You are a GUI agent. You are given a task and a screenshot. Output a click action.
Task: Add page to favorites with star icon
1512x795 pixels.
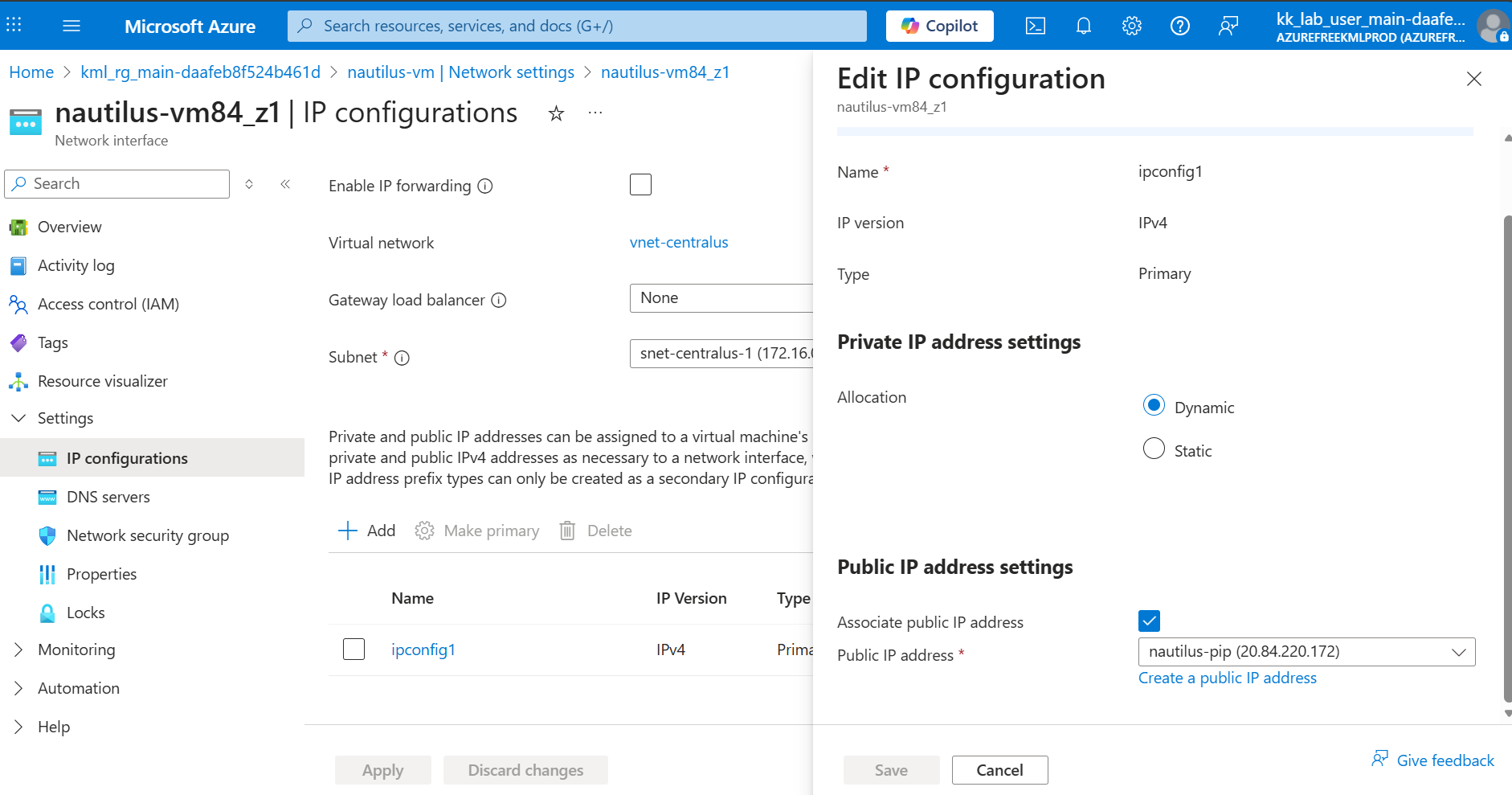556,113
